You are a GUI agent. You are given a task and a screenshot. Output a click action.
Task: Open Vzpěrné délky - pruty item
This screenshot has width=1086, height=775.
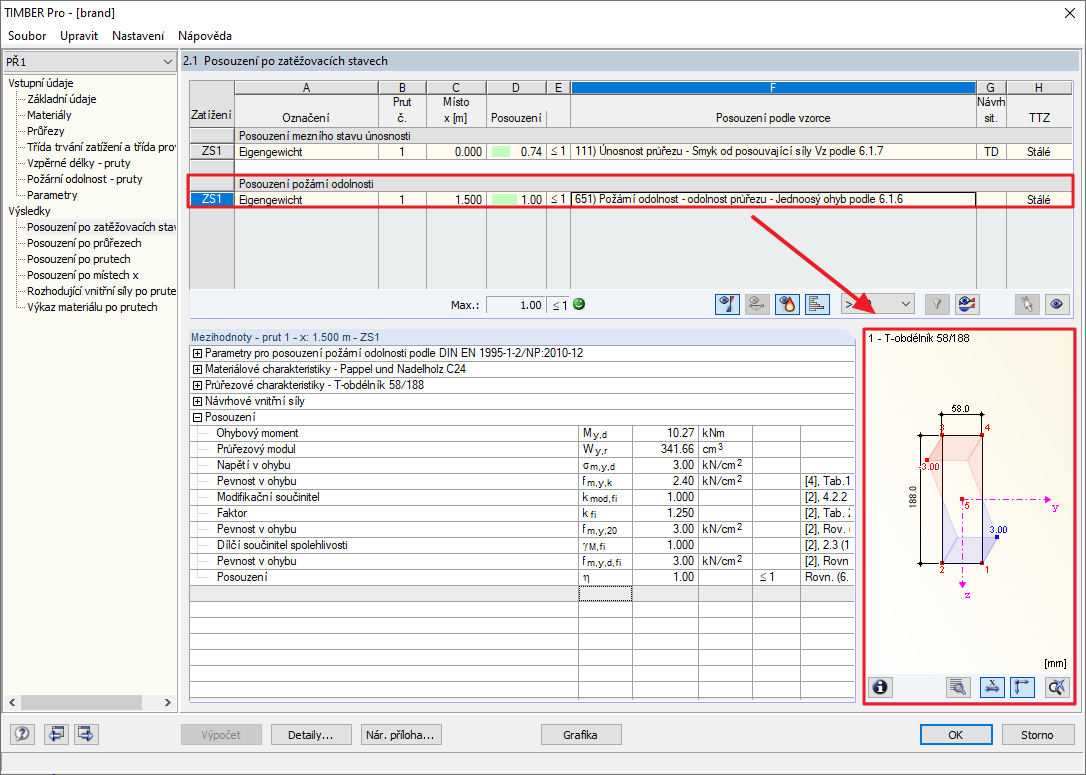click(x=79, y=163)
